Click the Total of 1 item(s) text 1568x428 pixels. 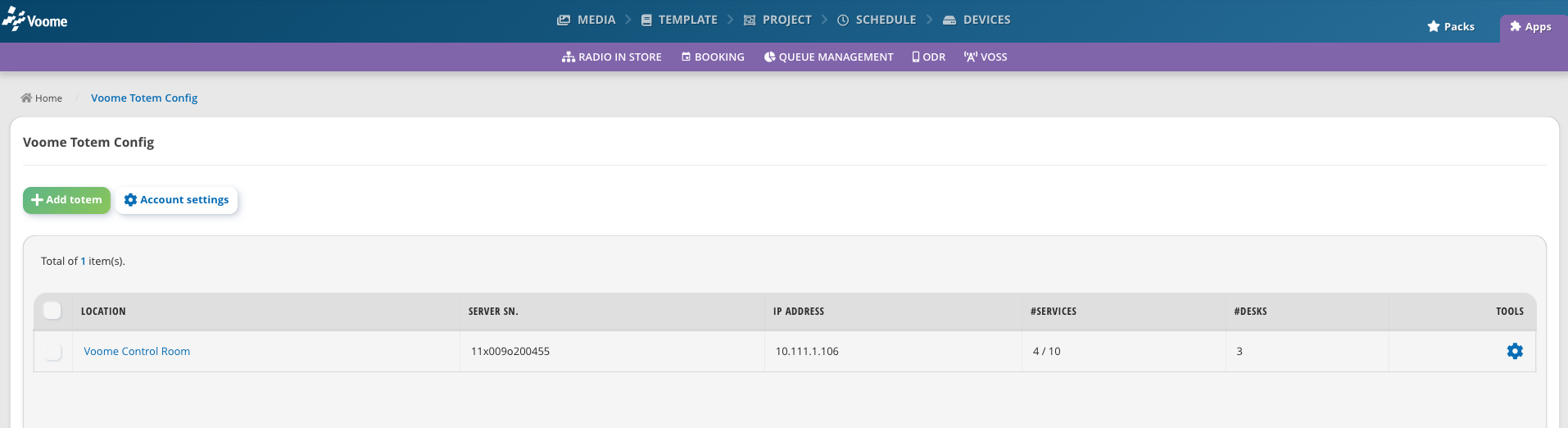[83, 261]
